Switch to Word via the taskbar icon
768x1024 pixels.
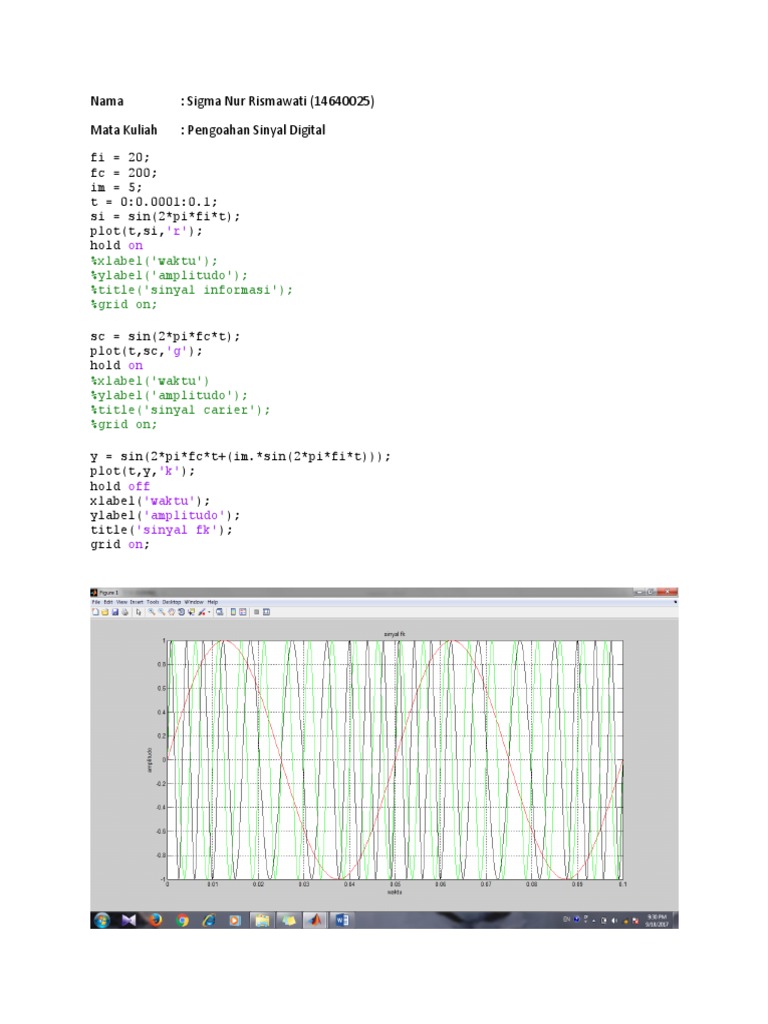pyautogui.click(x=341, y=920)
